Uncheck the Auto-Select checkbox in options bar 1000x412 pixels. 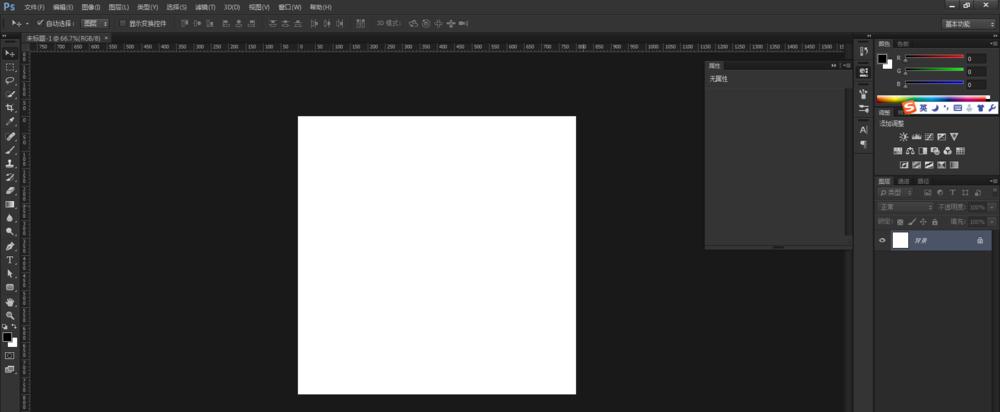tap(40, 23)
